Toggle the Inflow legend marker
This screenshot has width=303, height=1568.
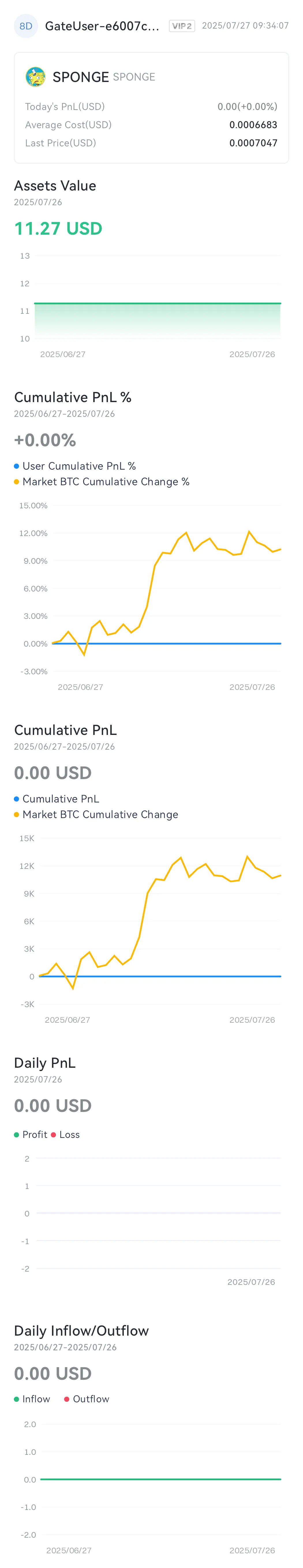[x=16, y=1399]
